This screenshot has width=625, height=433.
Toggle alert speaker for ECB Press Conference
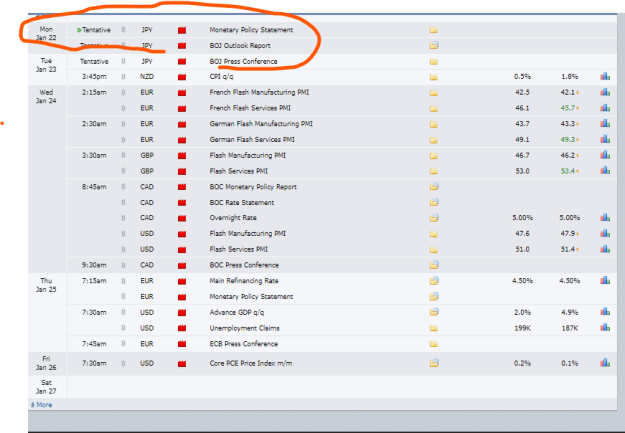tap(123, 344)
